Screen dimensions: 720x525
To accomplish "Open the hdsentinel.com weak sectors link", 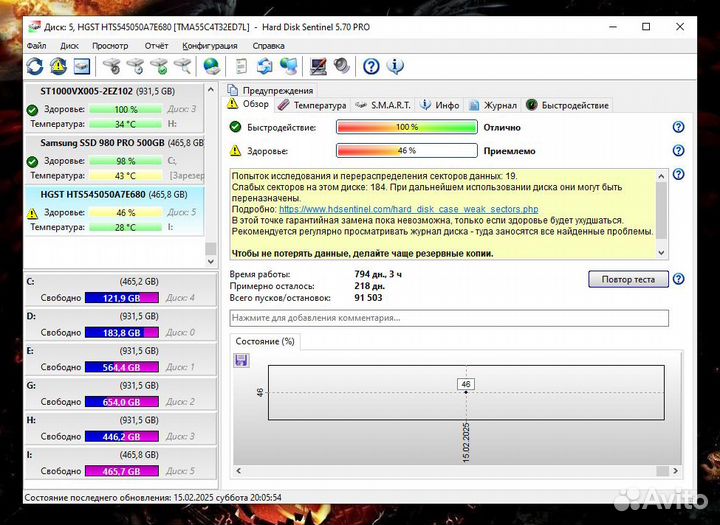I will [x=409, y=209].
